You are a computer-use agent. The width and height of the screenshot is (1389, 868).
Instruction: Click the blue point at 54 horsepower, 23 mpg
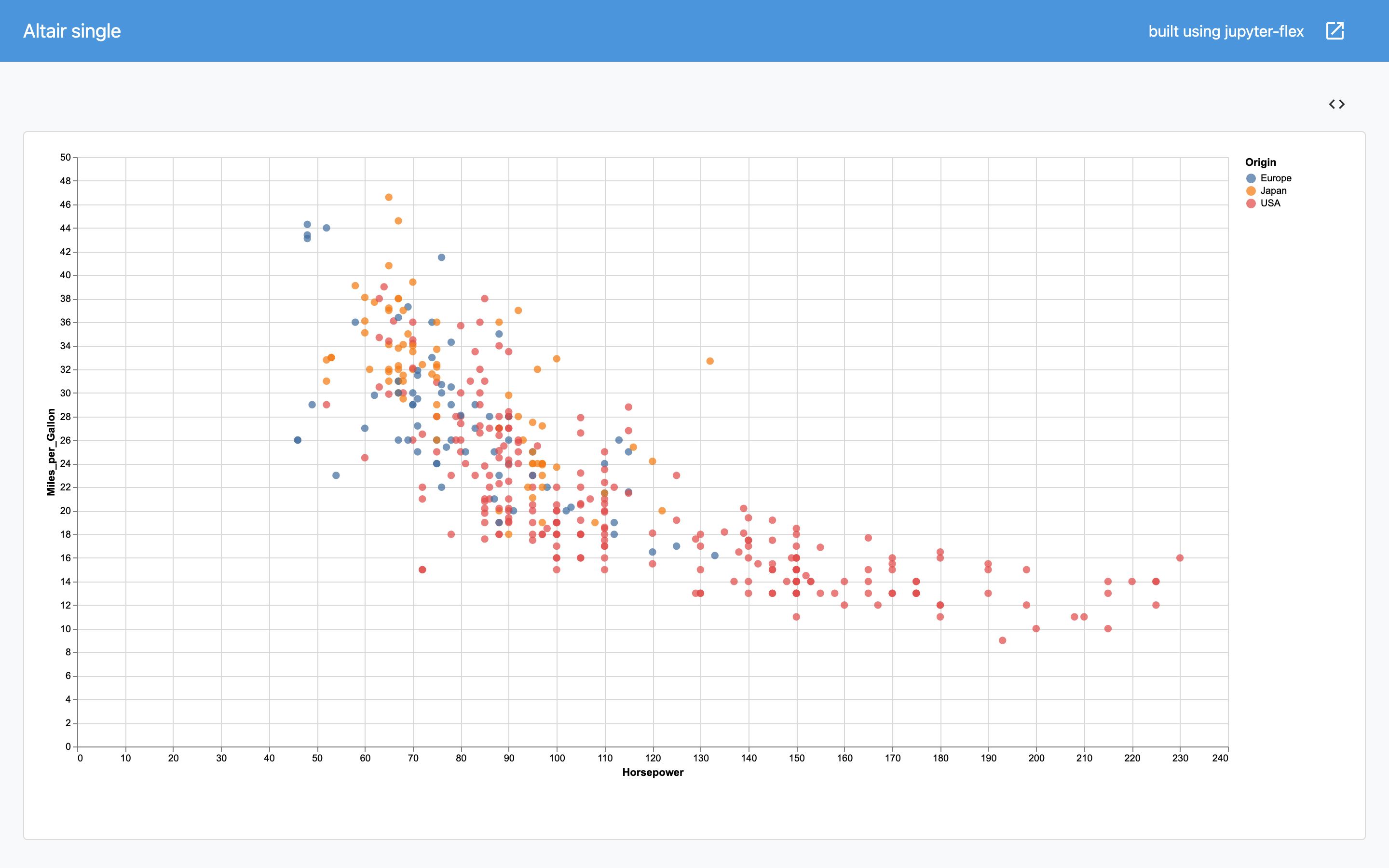click(336, 475)
